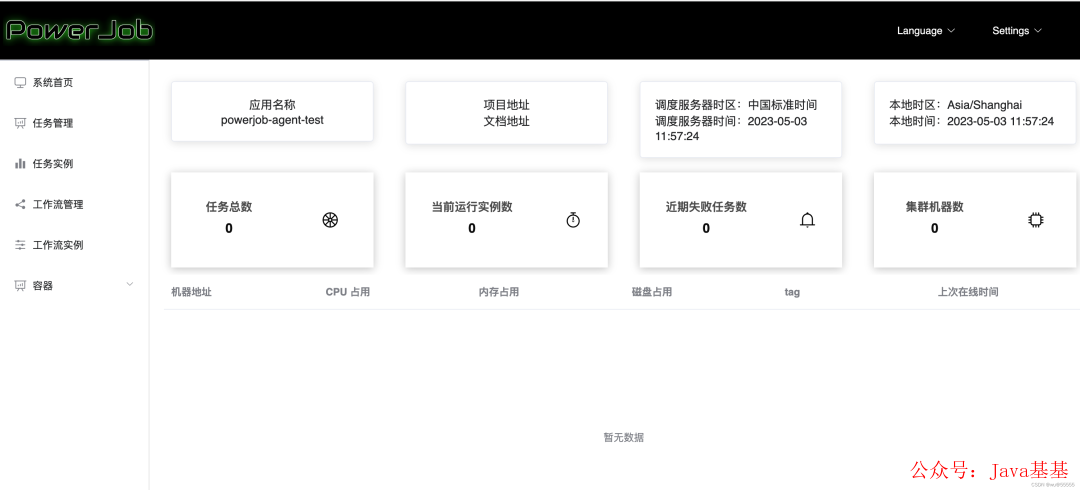
Task: Click the bar chart icon beside 任务实例
Action: click(21, 164)
